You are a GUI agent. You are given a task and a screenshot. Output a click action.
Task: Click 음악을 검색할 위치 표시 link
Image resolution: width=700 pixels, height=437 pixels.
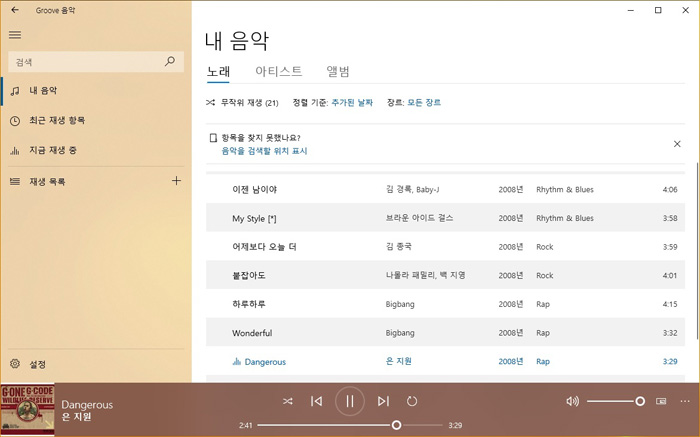tap(264, 151)
